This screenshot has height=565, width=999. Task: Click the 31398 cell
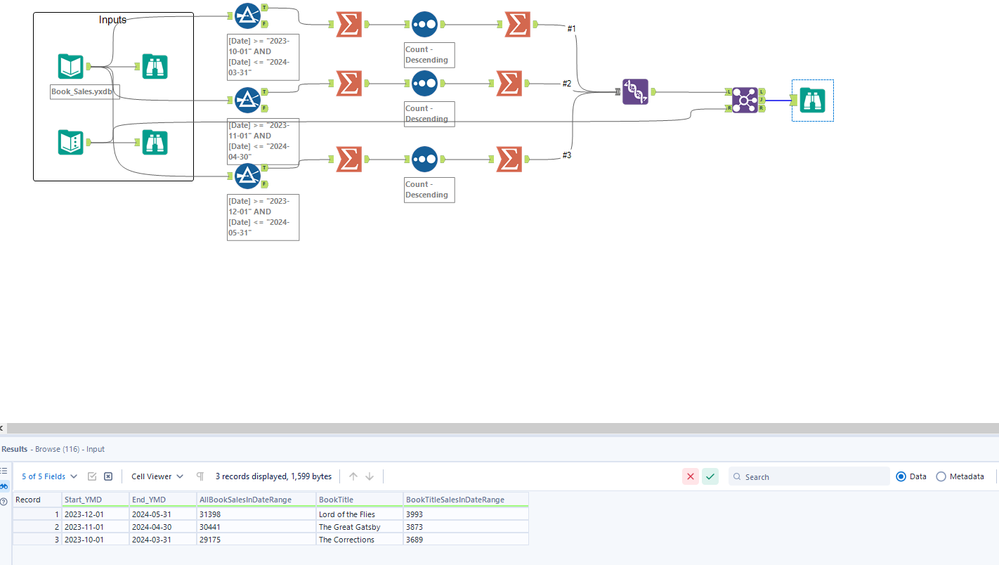(x=256, y=514)
